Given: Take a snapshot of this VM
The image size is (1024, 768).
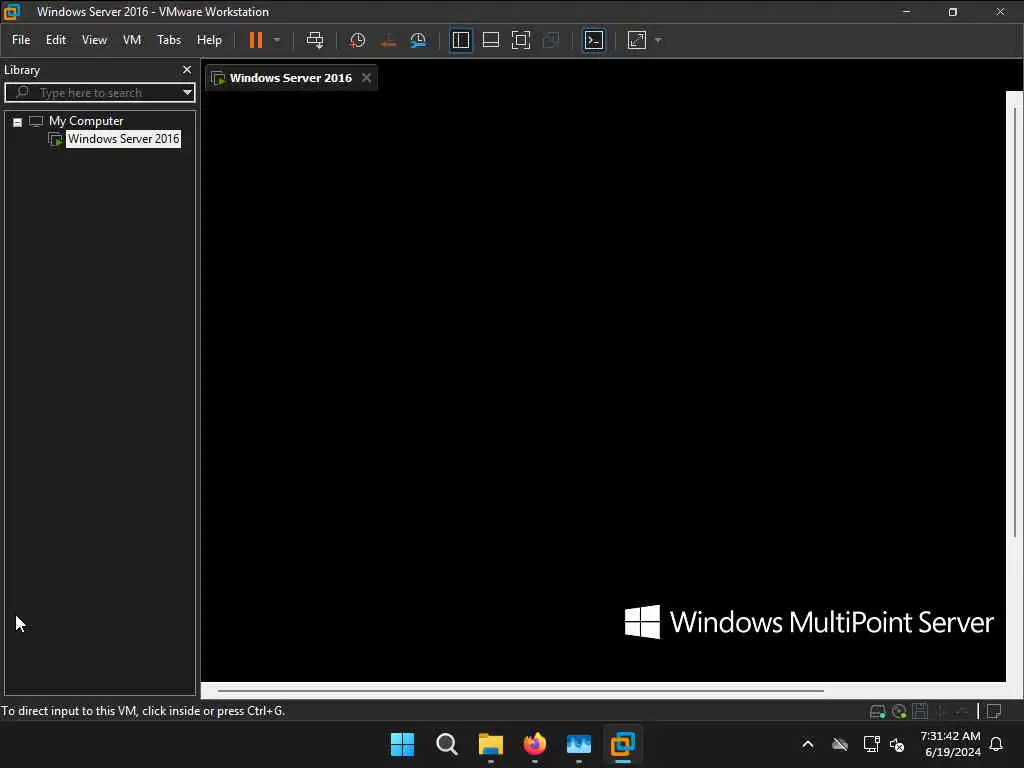Looking at the screenshot, I should (357, 40).
